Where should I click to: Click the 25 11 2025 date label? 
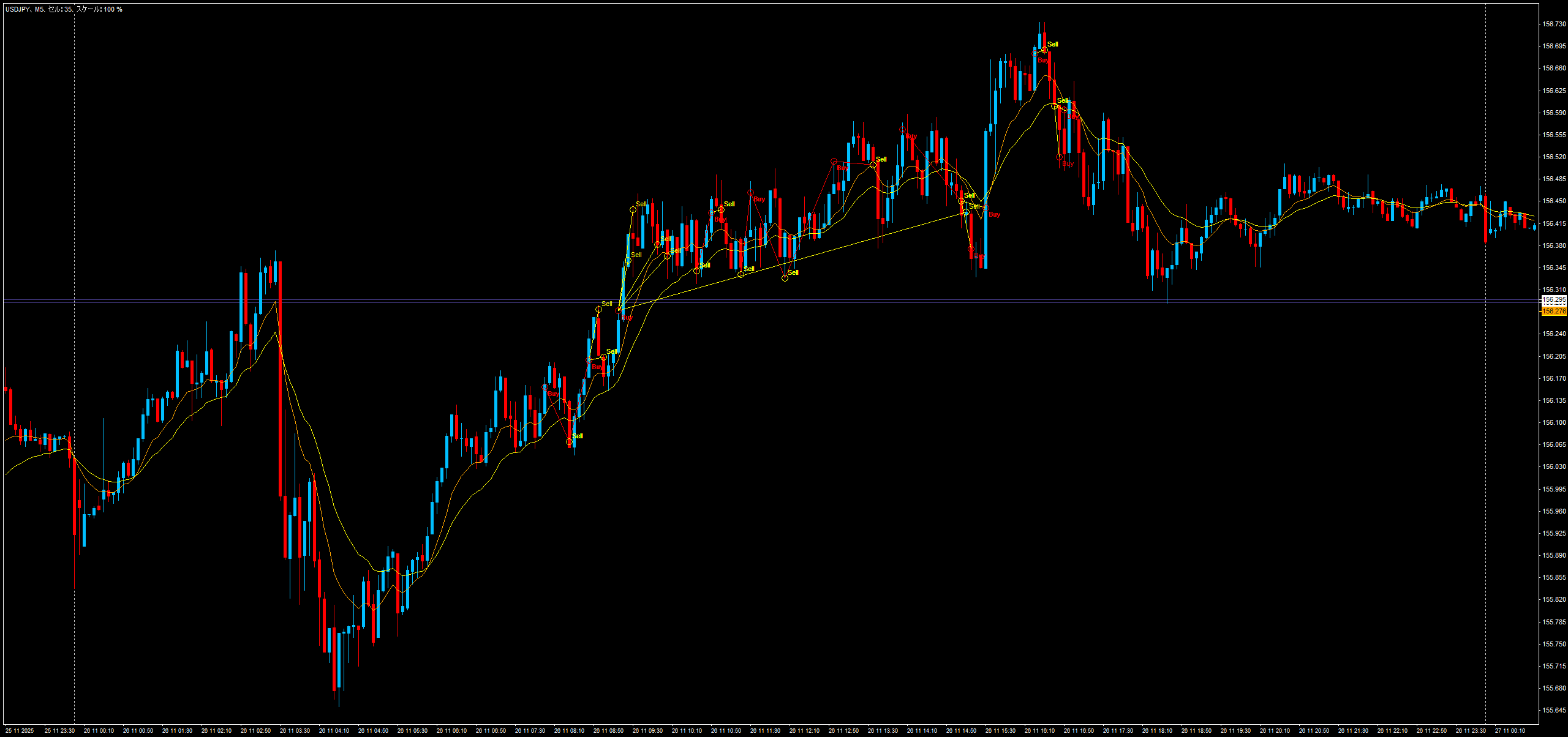(20, 730)
